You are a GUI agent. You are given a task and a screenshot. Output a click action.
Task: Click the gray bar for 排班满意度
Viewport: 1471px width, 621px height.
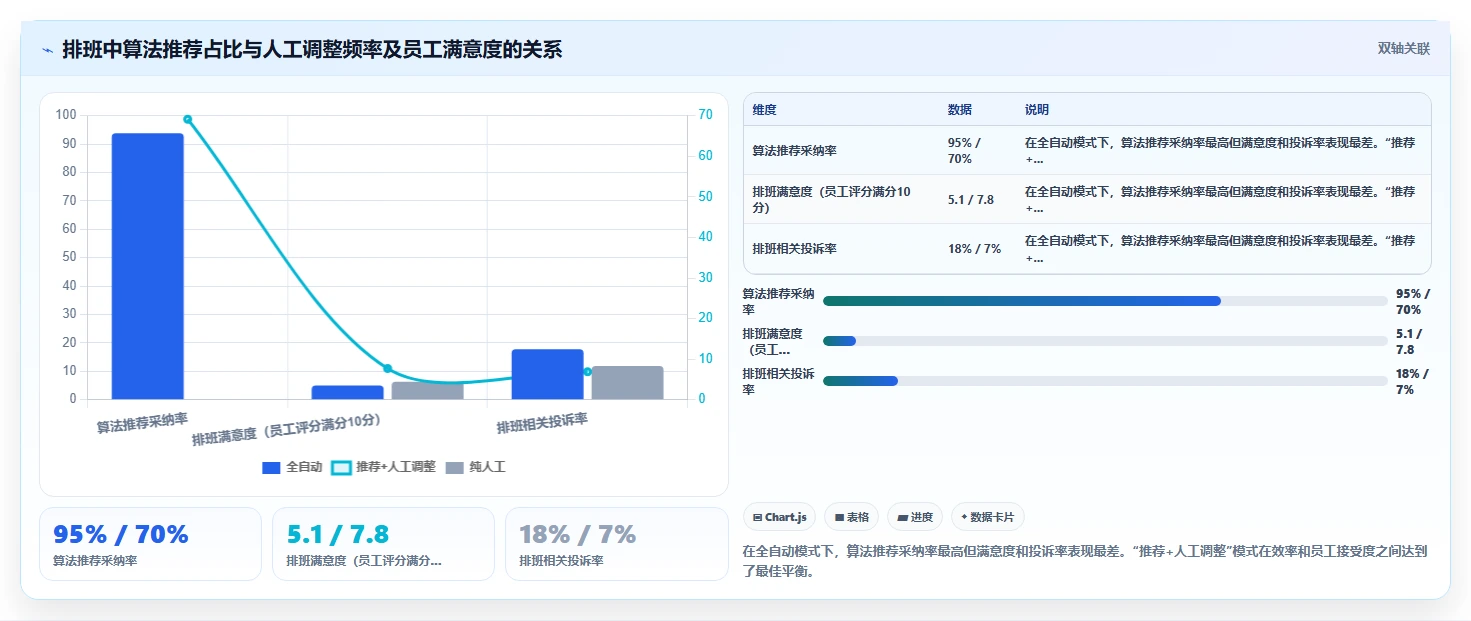pos(427,390)
